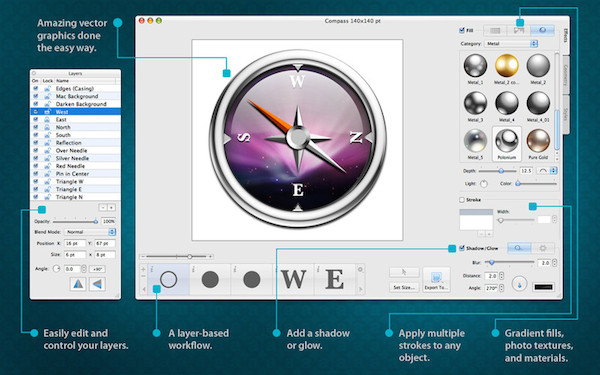Click the Distance value stepper

[502, 276]
